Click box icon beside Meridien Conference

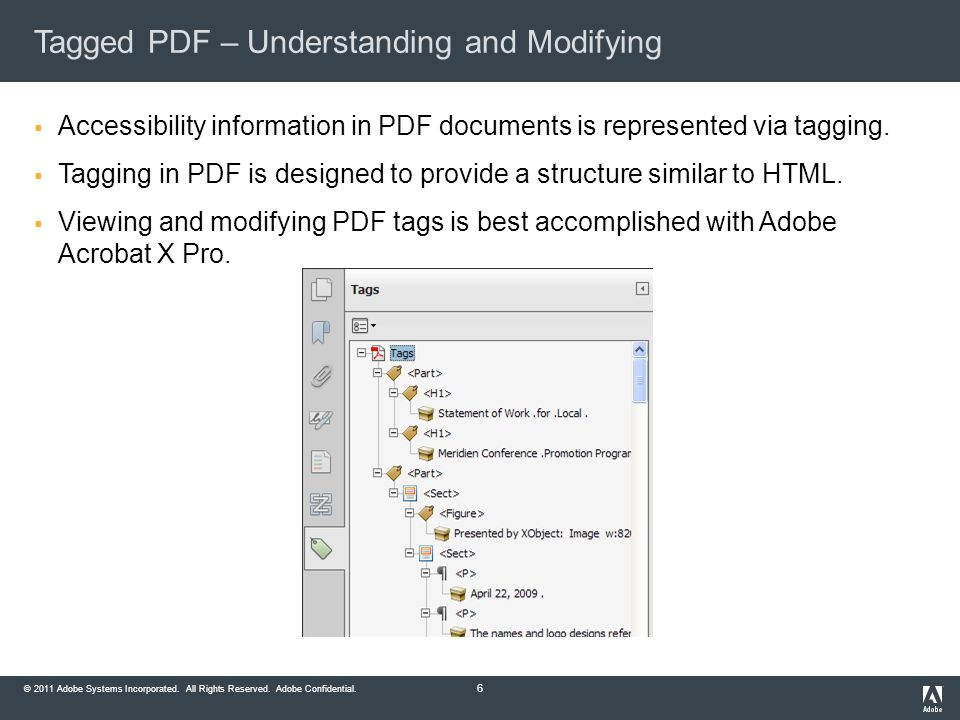coord(426,454)
